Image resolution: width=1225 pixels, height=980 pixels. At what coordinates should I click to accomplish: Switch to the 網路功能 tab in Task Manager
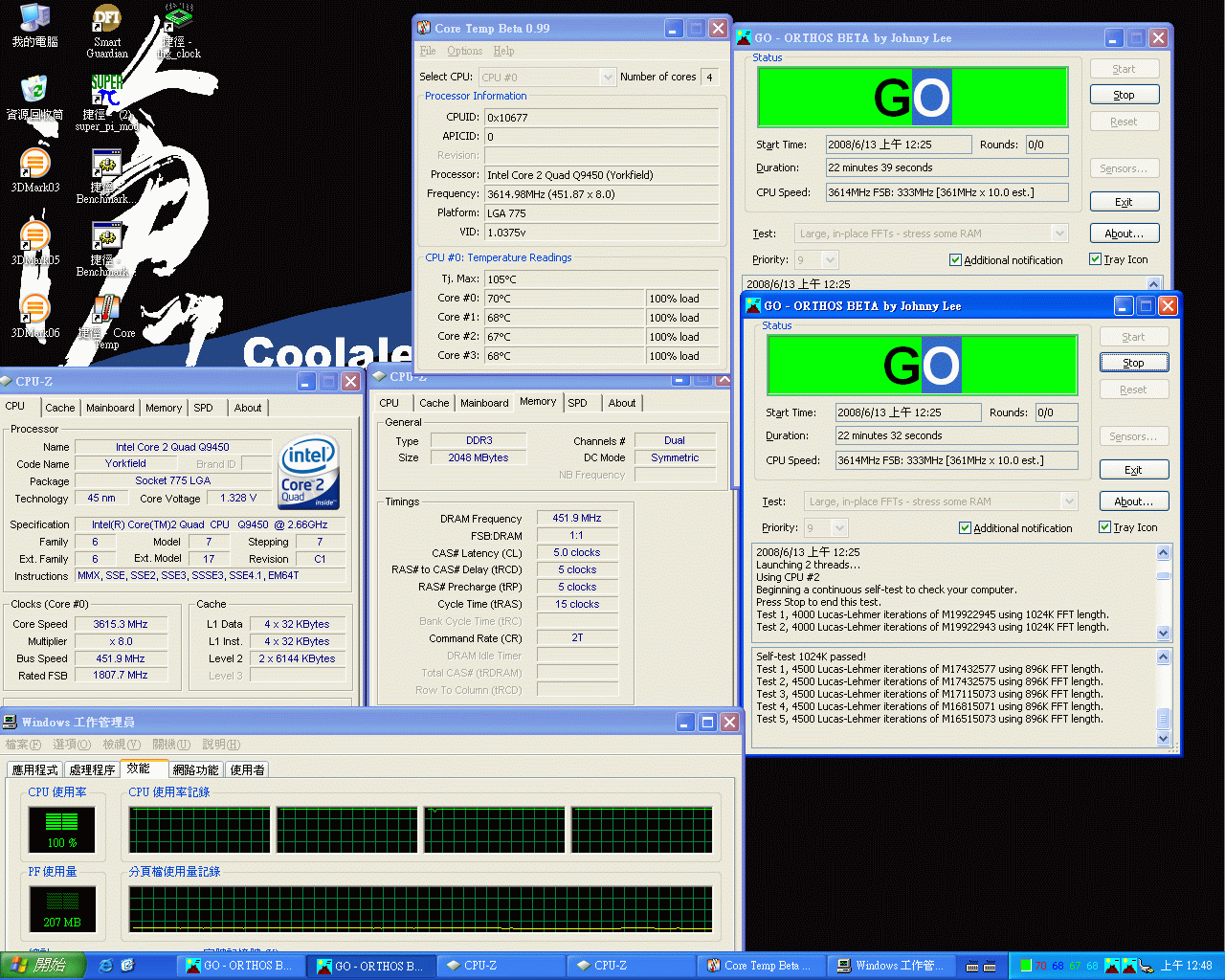(x=195, y=769)
